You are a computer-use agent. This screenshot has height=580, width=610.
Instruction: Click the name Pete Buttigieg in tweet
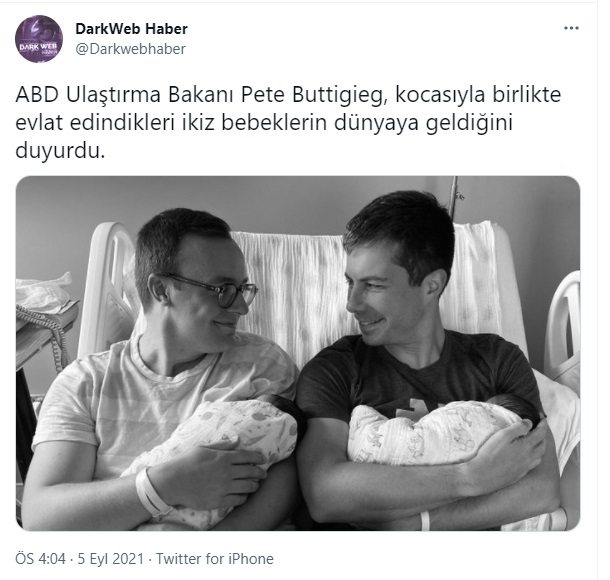click(312, 96)
